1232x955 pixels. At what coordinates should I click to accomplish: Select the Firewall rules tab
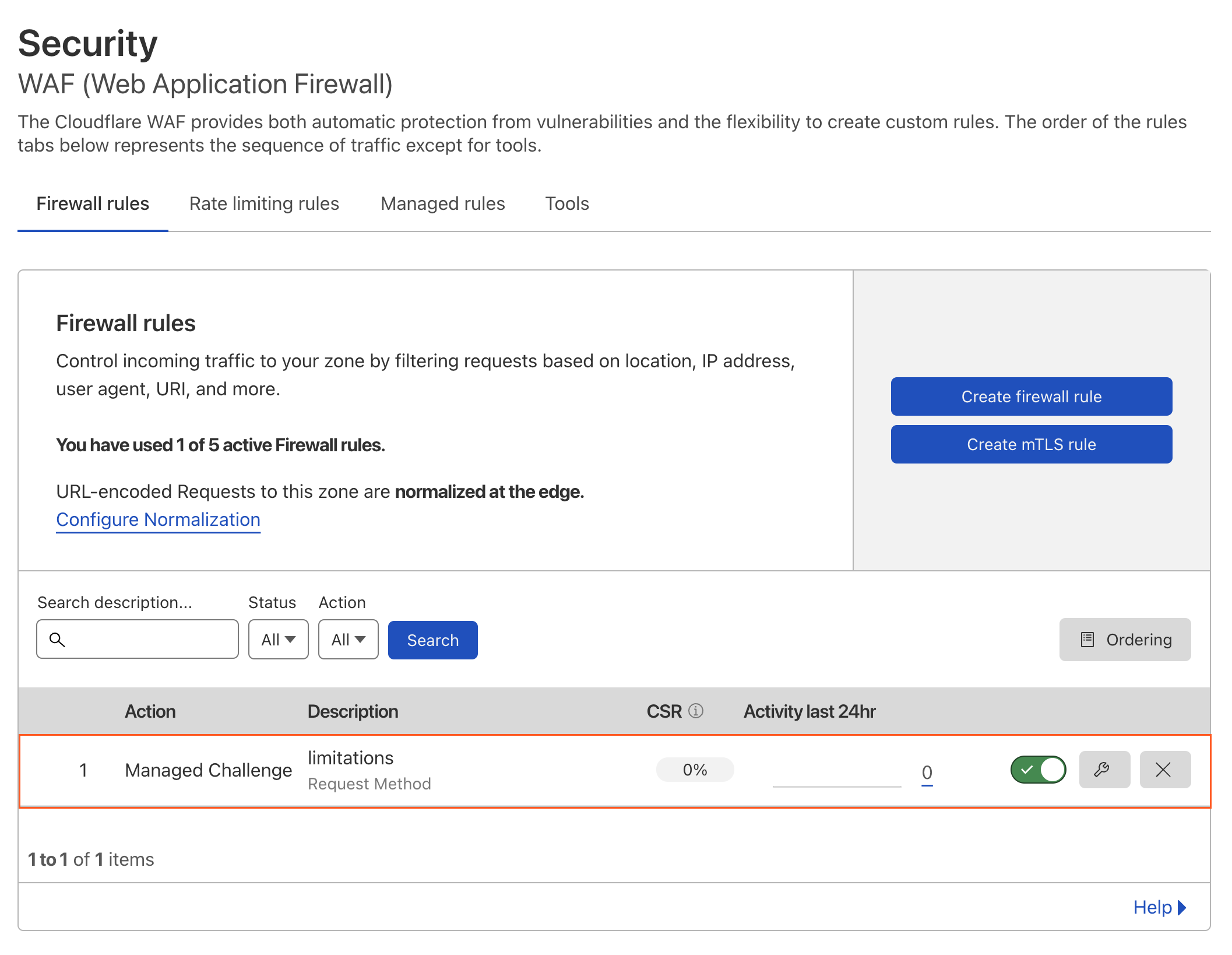tap(93, 203)
